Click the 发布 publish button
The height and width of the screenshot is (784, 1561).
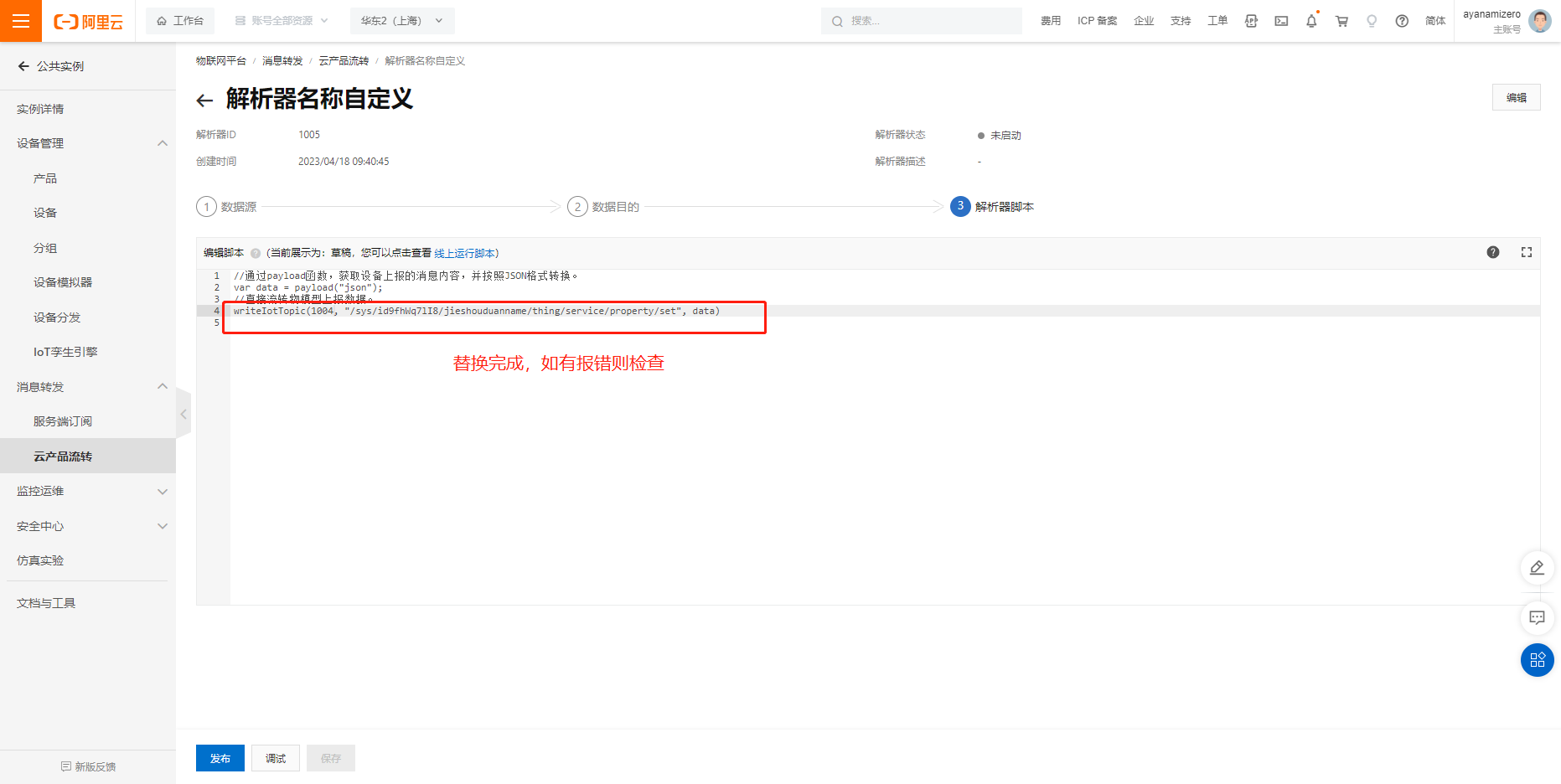pos(220,758)
